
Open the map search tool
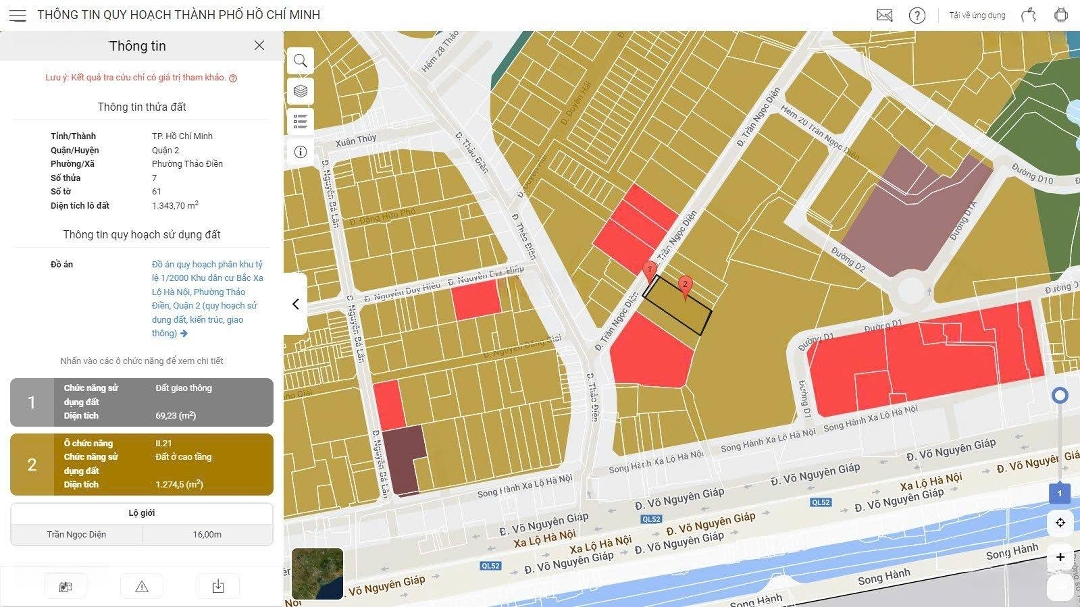click(300, 61)
